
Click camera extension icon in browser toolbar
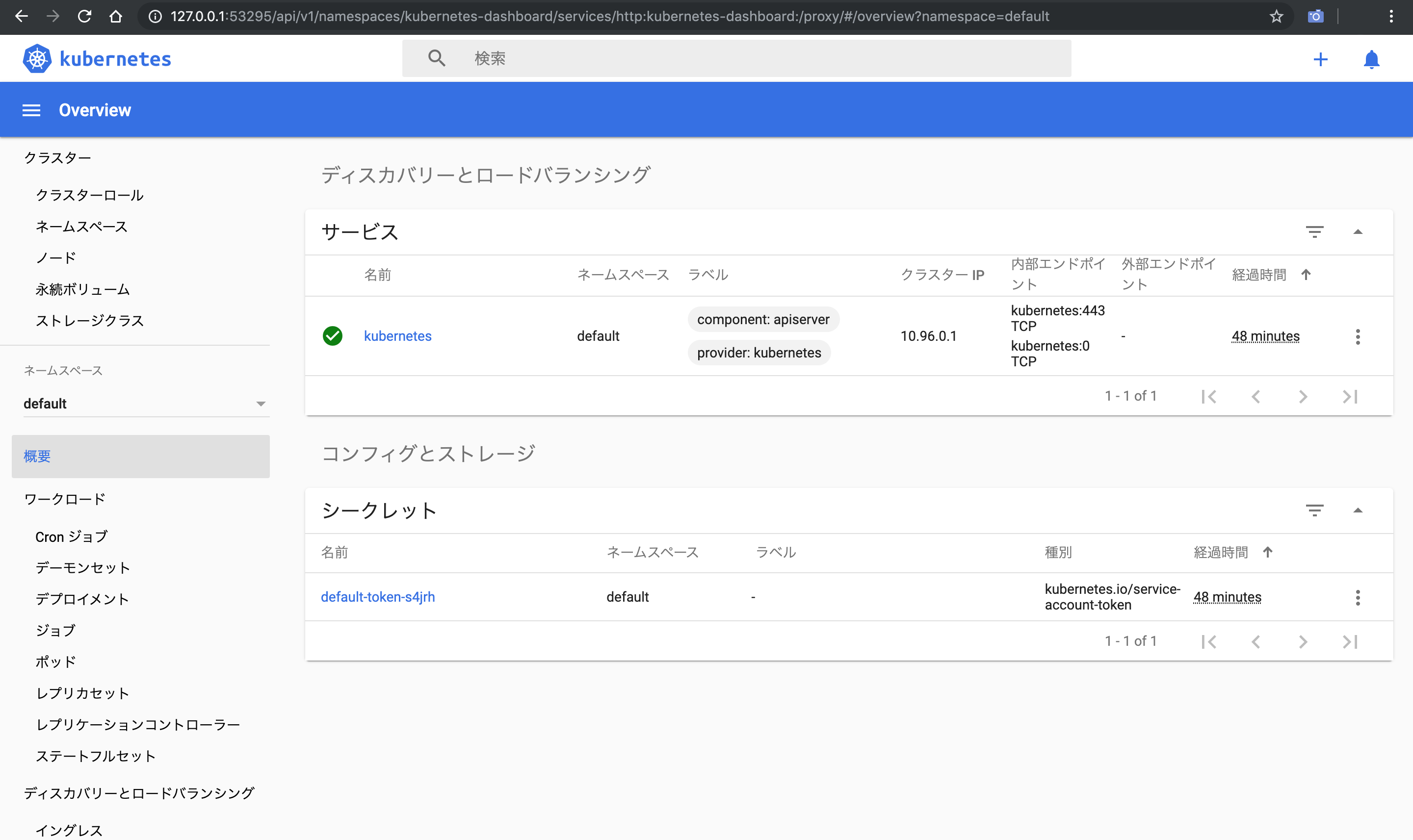pos(1315,16)
